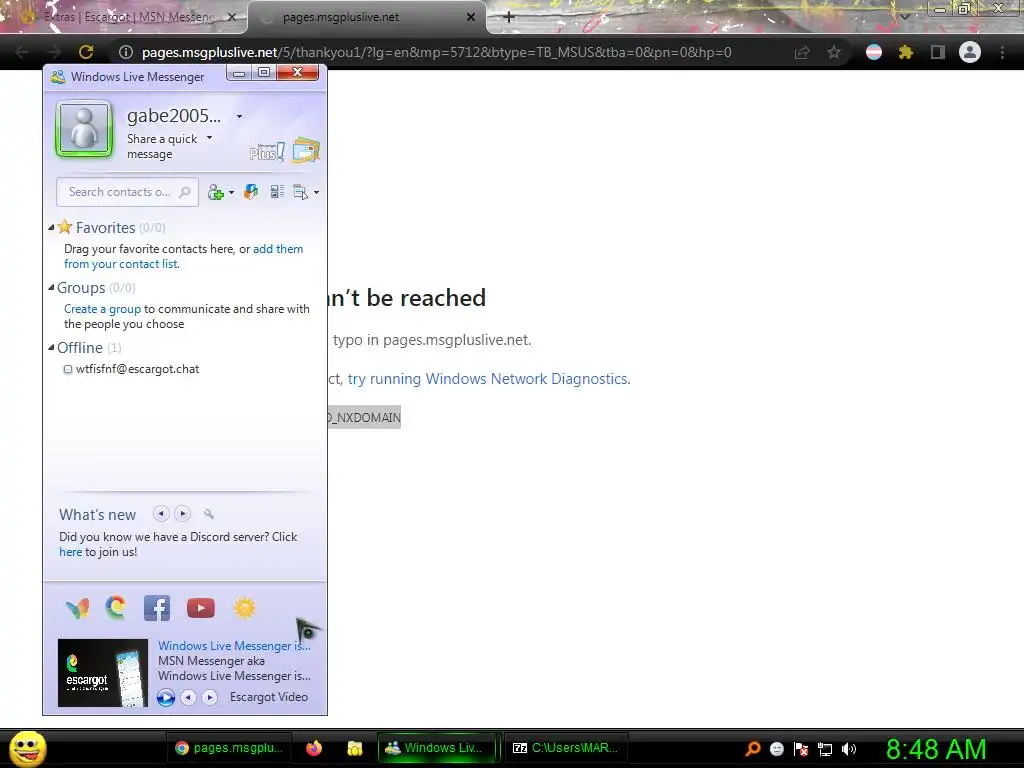Click the browser address bar URL
The image size is (1024, 768).
(x=436, y=52)
